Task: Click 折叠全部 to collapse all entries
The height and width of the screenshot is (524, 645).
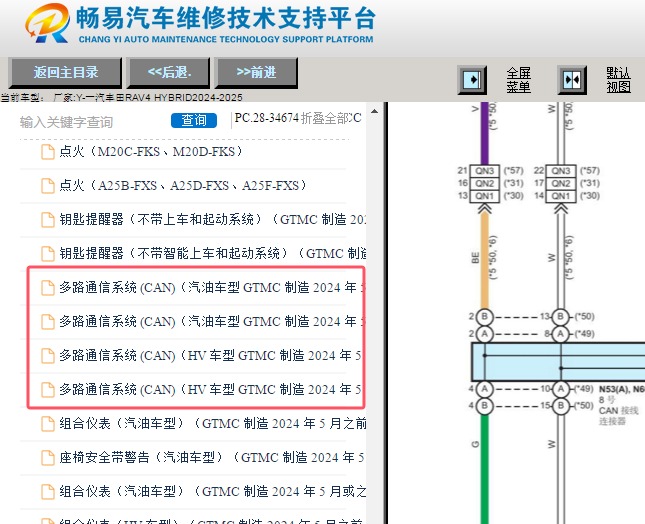Action: pos(325,118)
